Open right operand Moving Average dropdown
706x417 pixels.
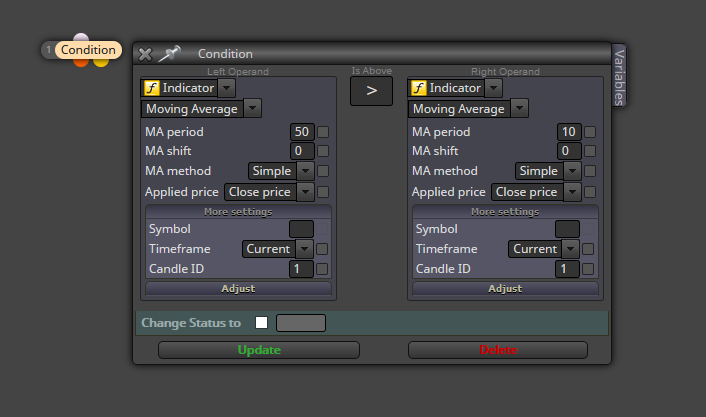pyautogui.click(x=520, y=109)
